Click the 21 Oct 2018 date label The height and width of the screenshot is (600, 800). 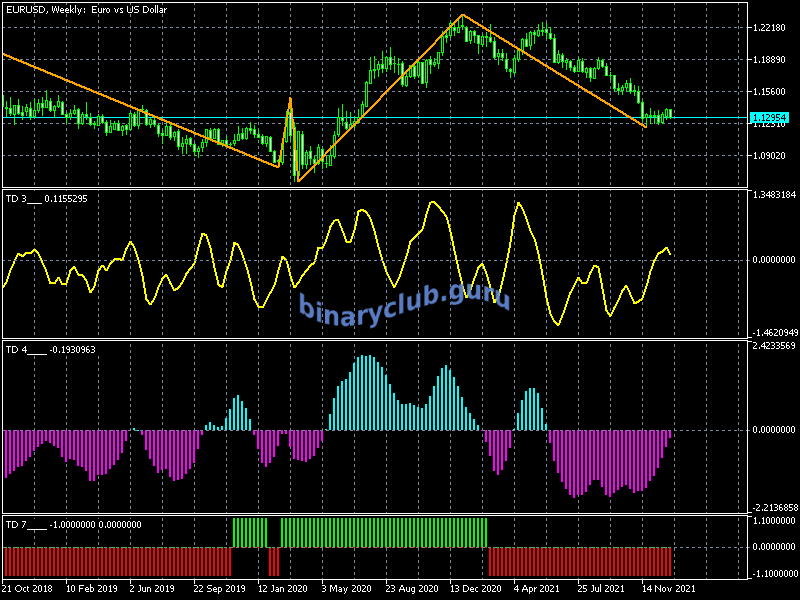[30, 589]
